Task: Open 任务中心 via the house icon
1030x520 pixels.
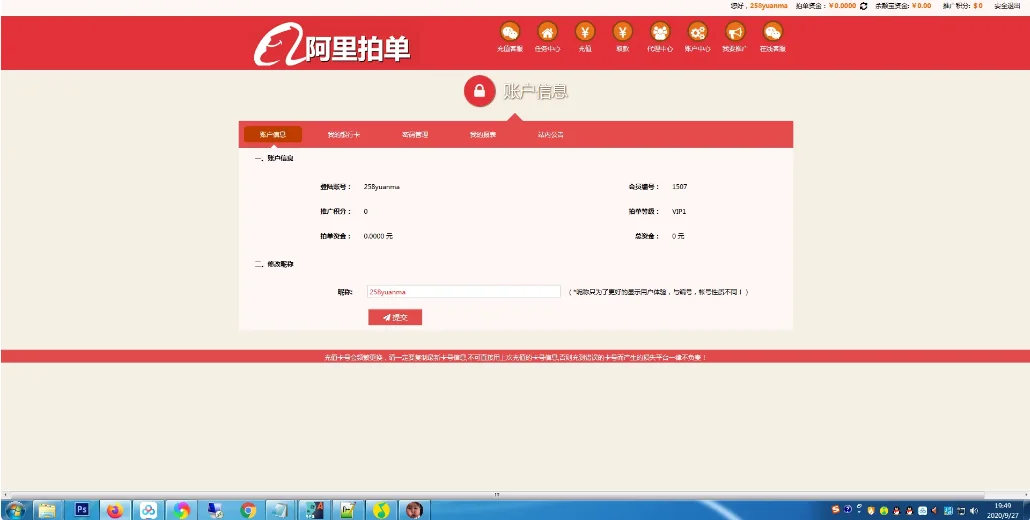Action: click(x=547, y=33)
